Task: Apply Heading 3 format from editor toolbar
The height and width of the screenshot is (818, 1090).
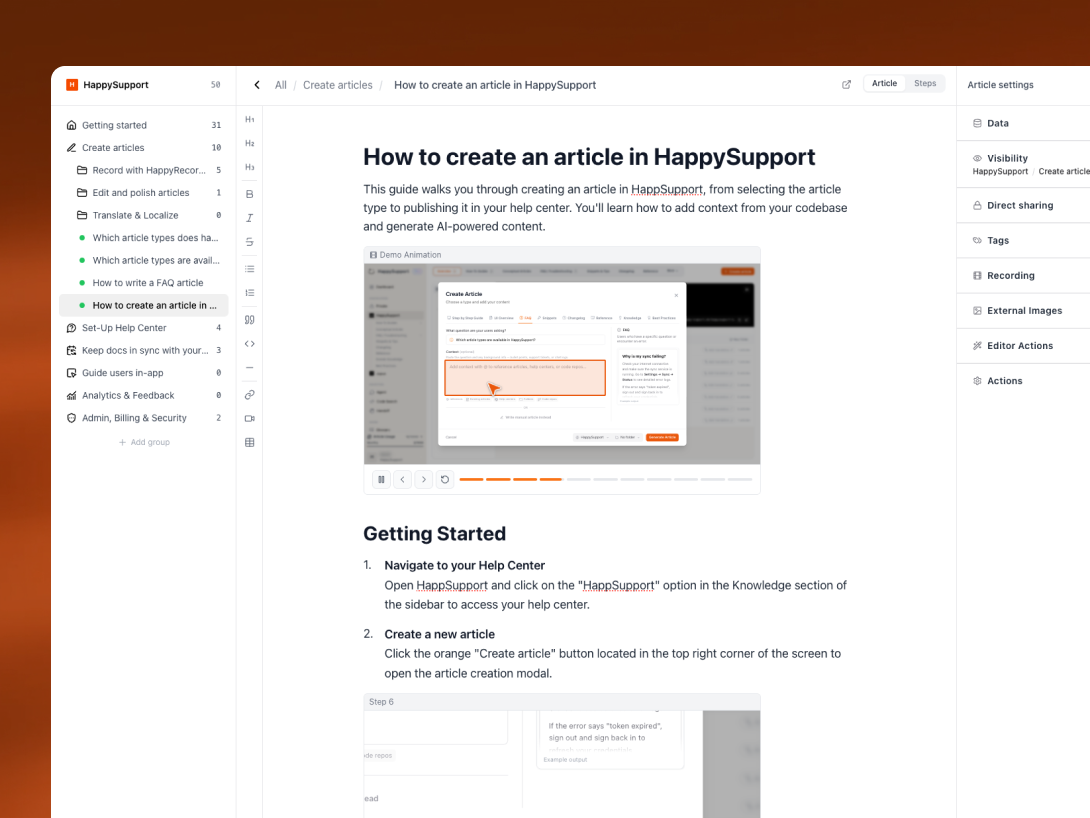Action: click(250, 167)
